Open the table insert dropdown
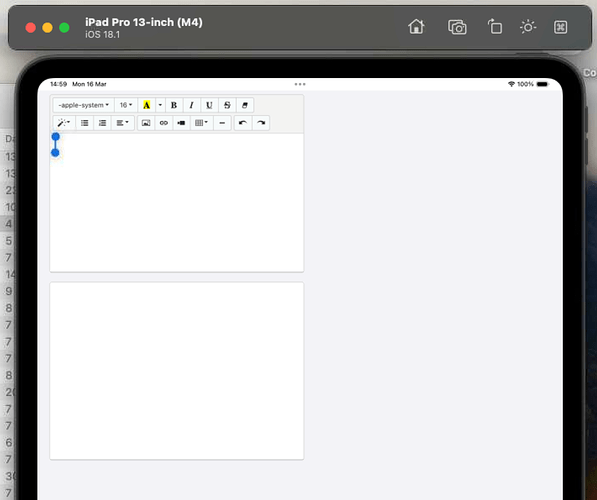 (201, 123)
